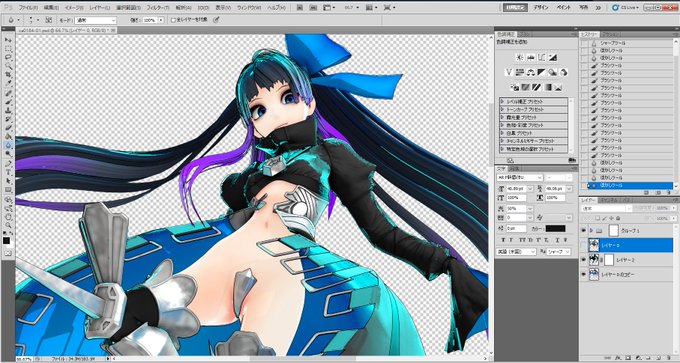Add a Color Balance adjustment
The height and width of the screenshot is (363, 680).
[530, 72]
